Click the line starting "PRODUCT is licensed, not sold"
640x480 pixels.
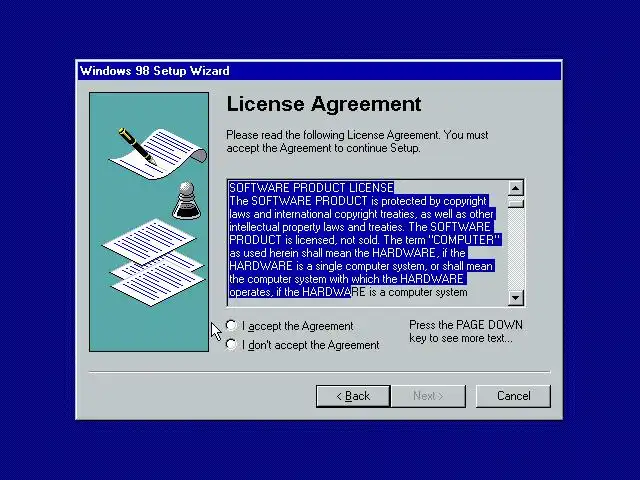point(364,240)
